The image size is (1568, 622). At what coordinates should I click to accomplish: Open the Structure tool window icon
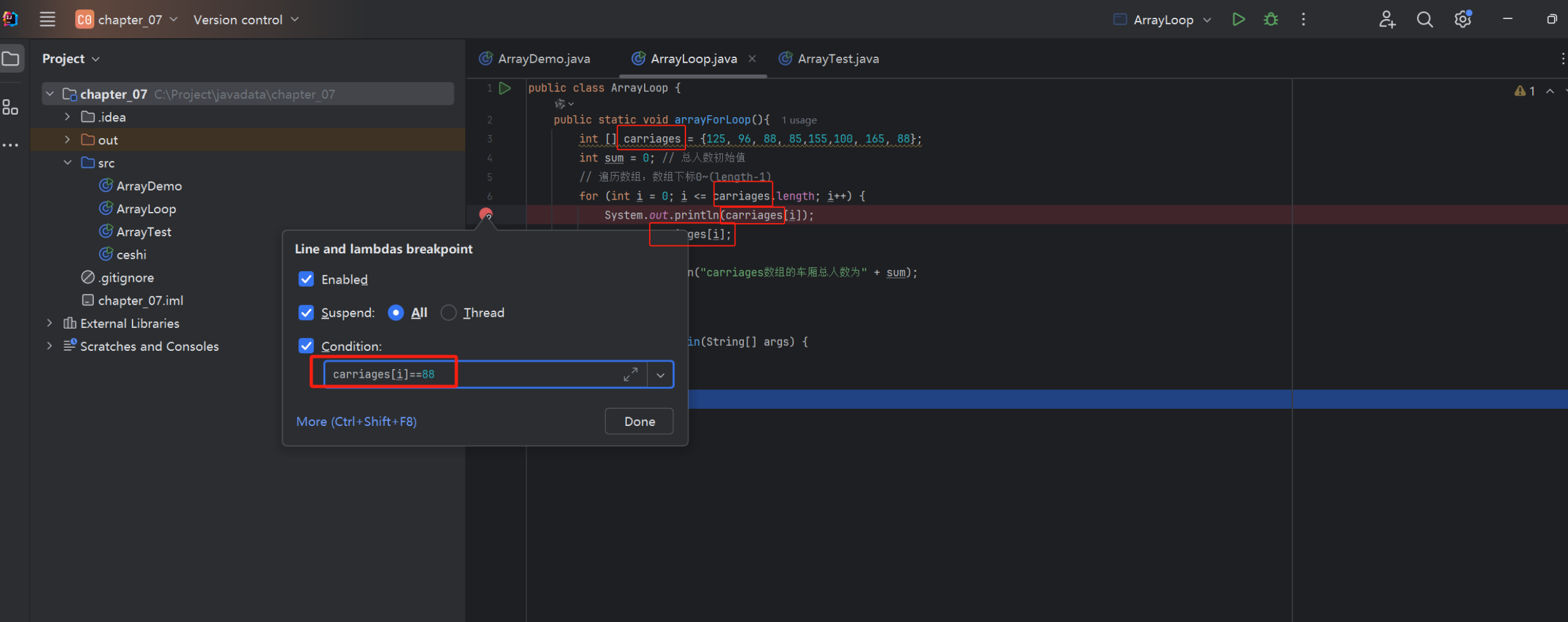pyautogui.click(x=10, y=107)
